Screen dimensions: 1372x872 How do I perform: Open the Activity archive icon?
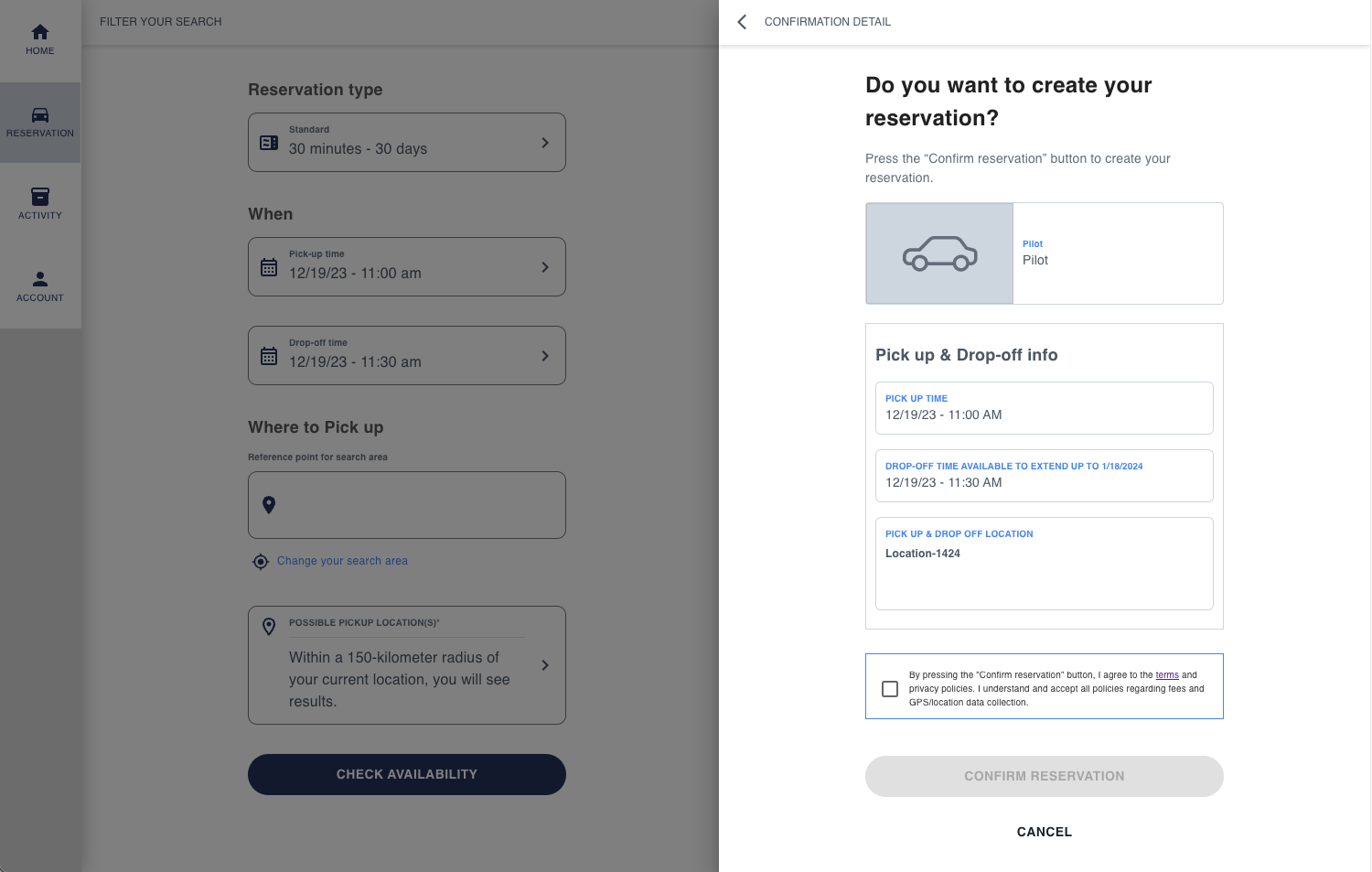(x=40, y=197)
